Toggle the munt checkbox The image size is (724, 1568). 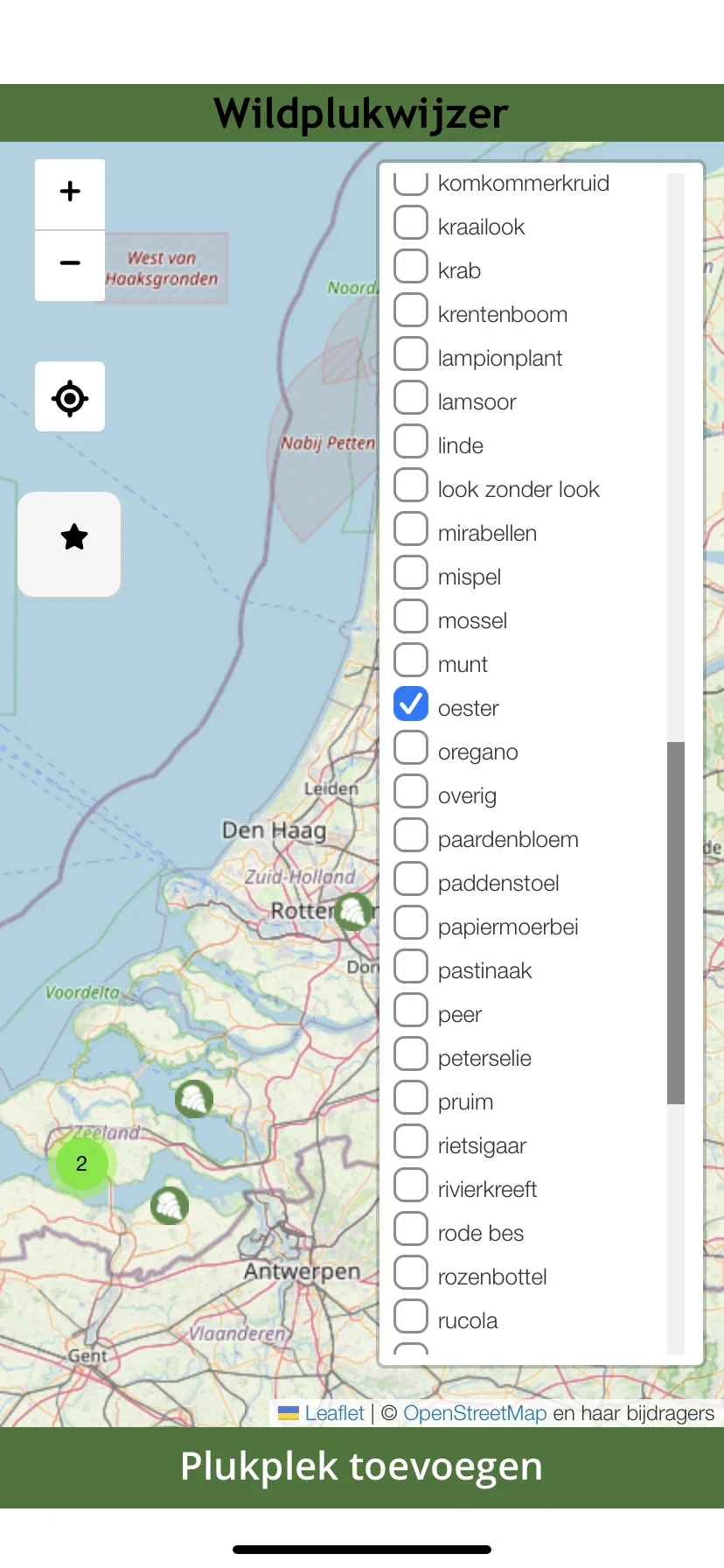411,660
